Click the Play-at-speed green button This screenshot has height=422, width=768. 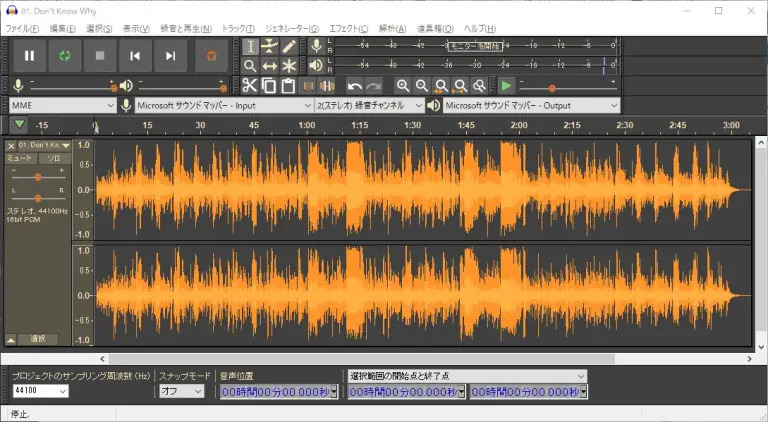506,86
